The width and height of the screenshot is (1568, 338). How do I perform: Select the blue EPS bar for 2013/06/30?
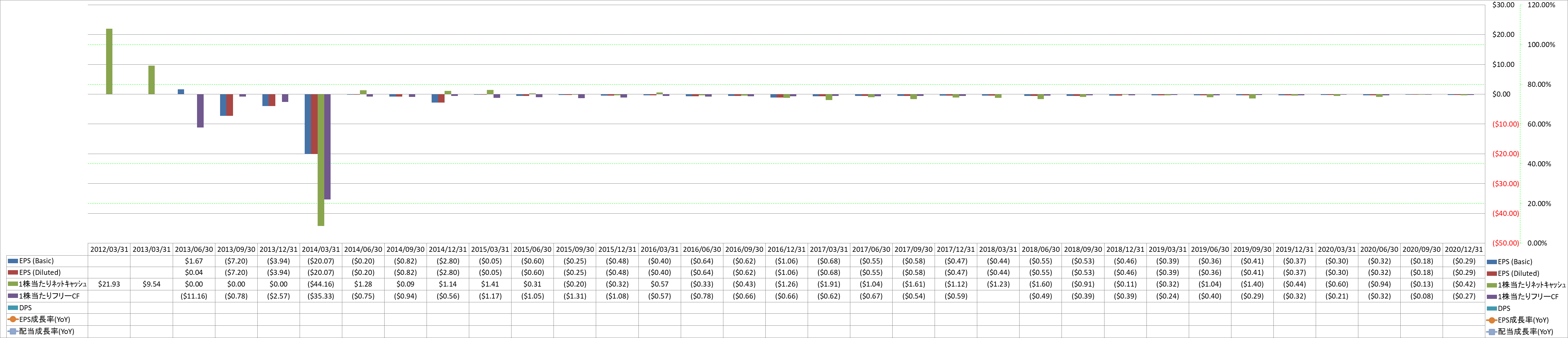point(181,92)
